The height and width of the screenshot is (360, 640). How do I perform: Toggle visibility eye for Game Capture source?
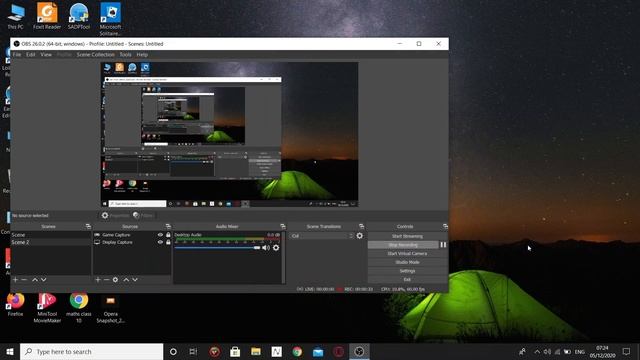pos(160,235)
